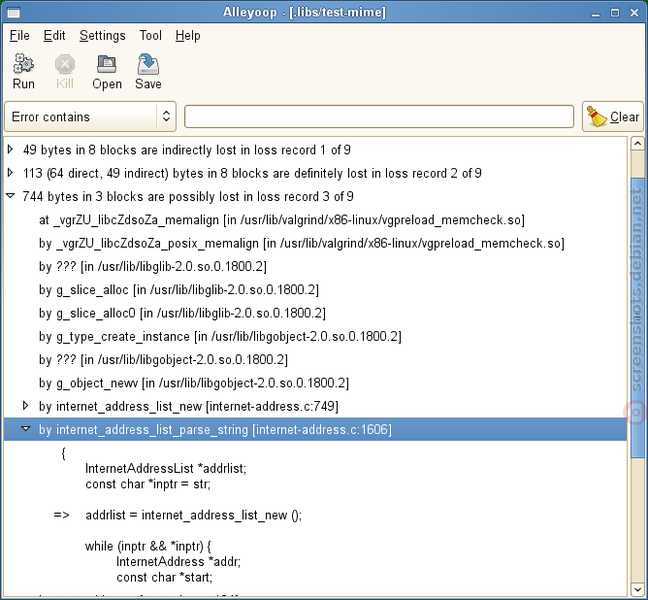
Task: Clear the search filter with Clear button
Action: point(612,117)
